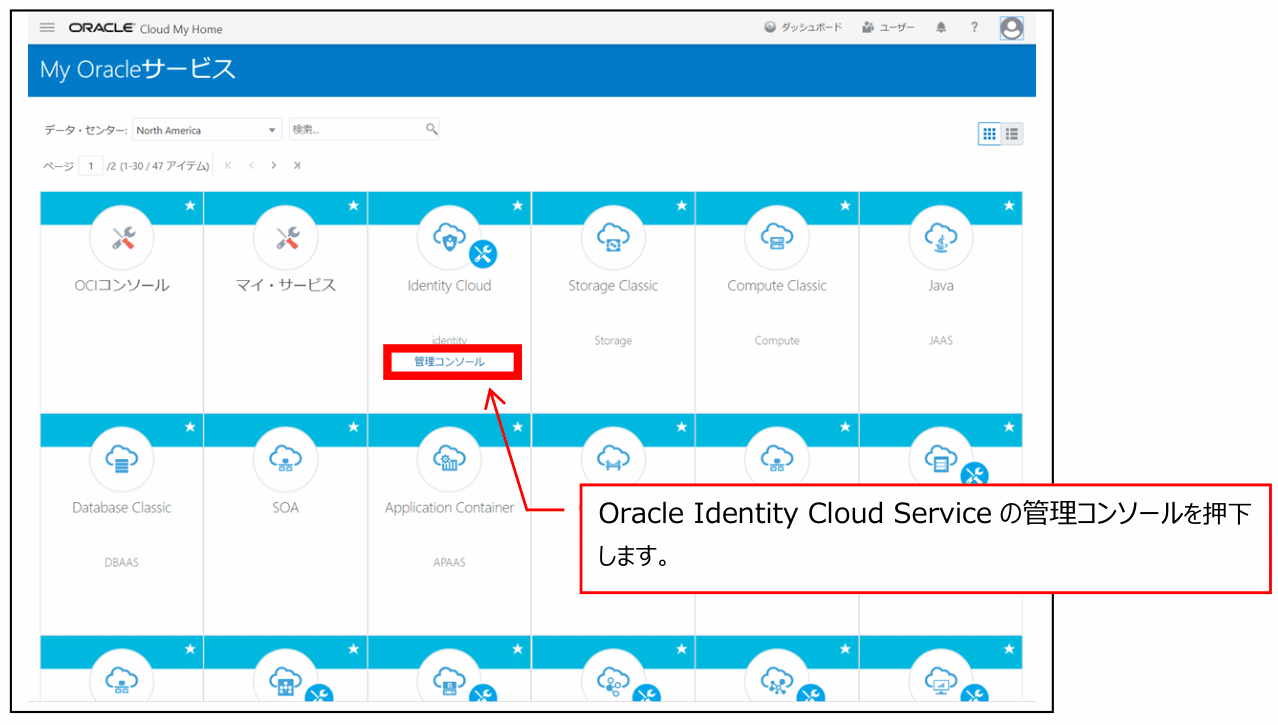This screenshot has height=725, width=1278.
Task: Toggle favorite star on Java tile
Action: (x=1009, y=205)
